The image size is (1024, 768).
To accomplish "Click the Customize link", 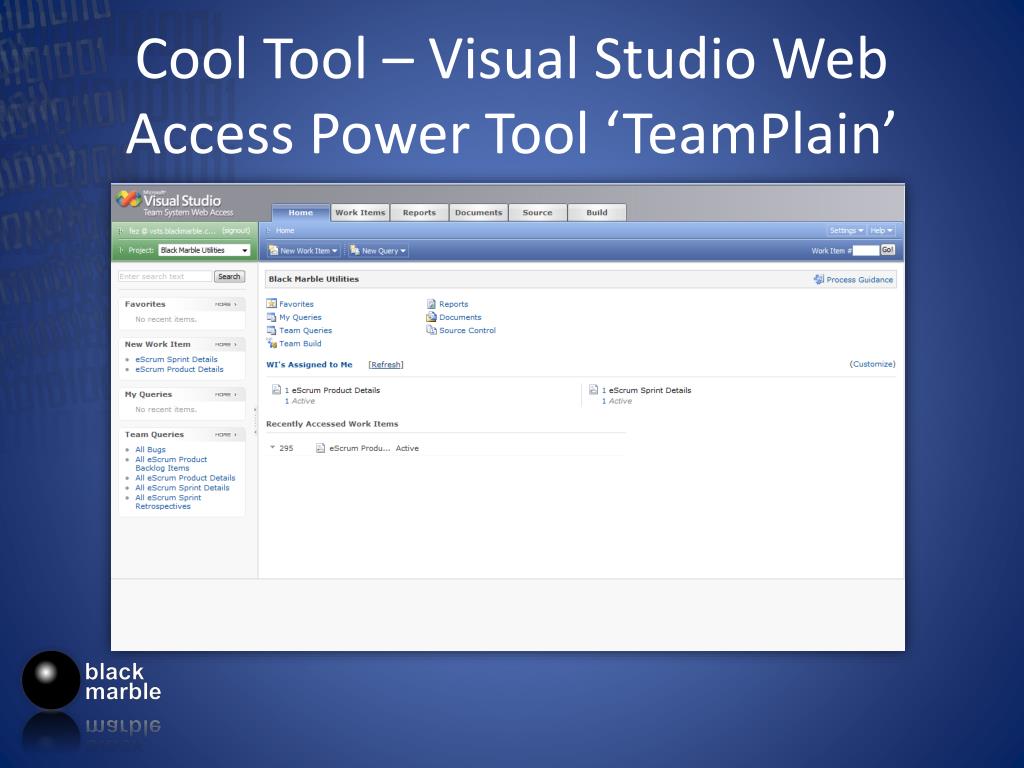I will coord(872,364).
